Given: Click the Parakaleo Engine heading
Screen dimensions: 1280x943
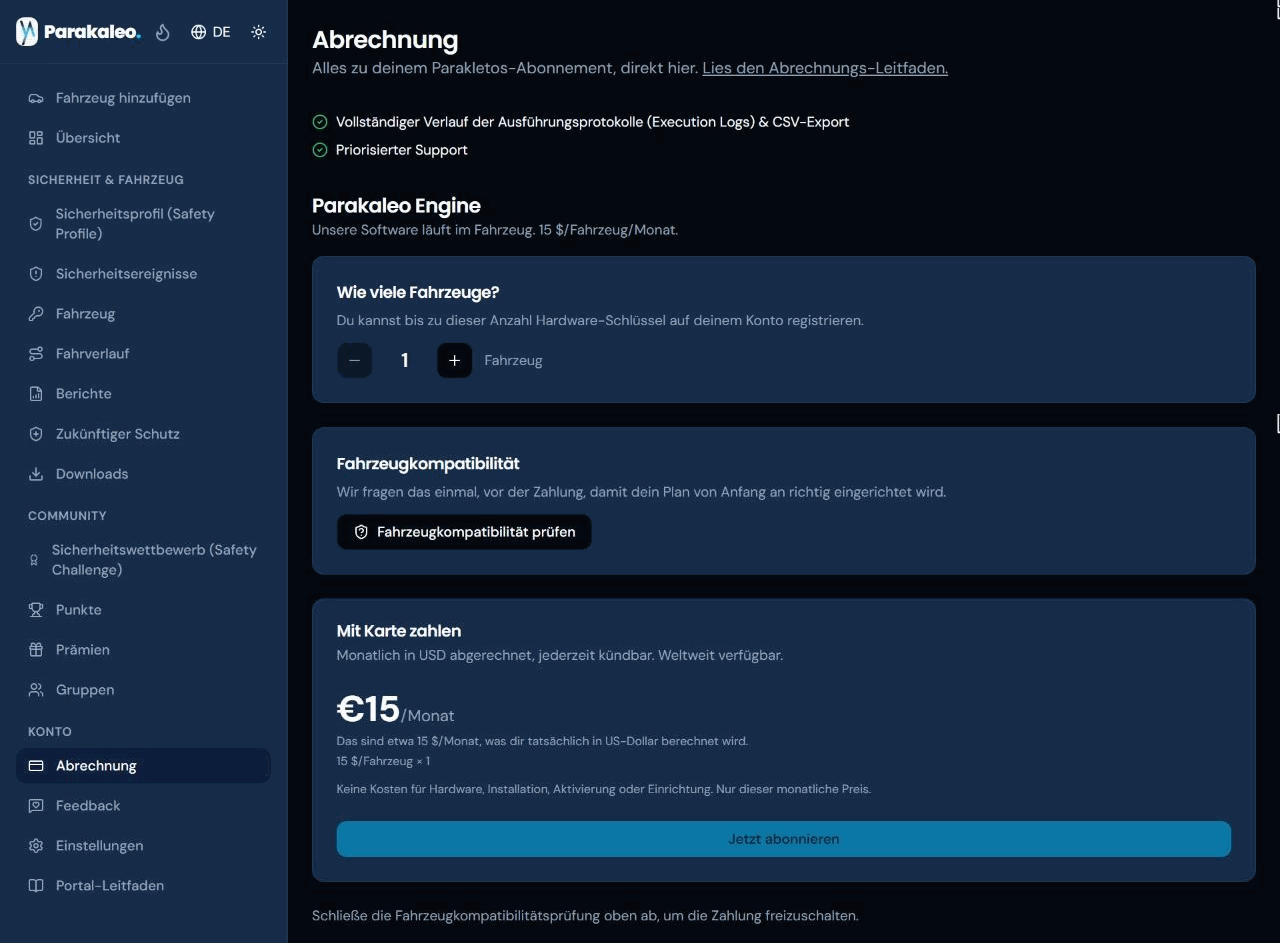Looking at the screenshot, I should [x=396, y=206].
